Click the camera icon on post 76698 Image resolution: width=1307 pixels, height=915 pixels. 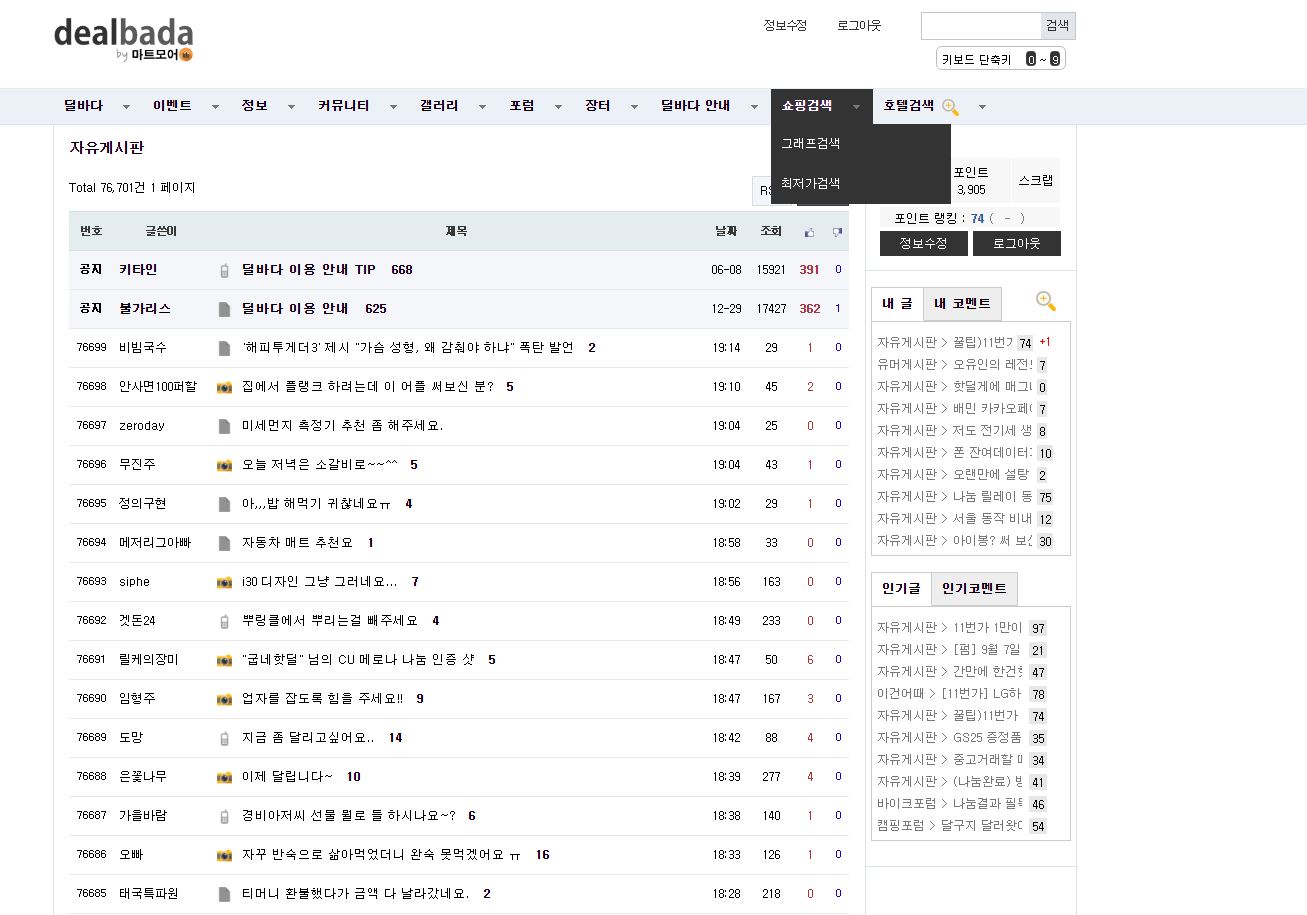pos(224,387)
